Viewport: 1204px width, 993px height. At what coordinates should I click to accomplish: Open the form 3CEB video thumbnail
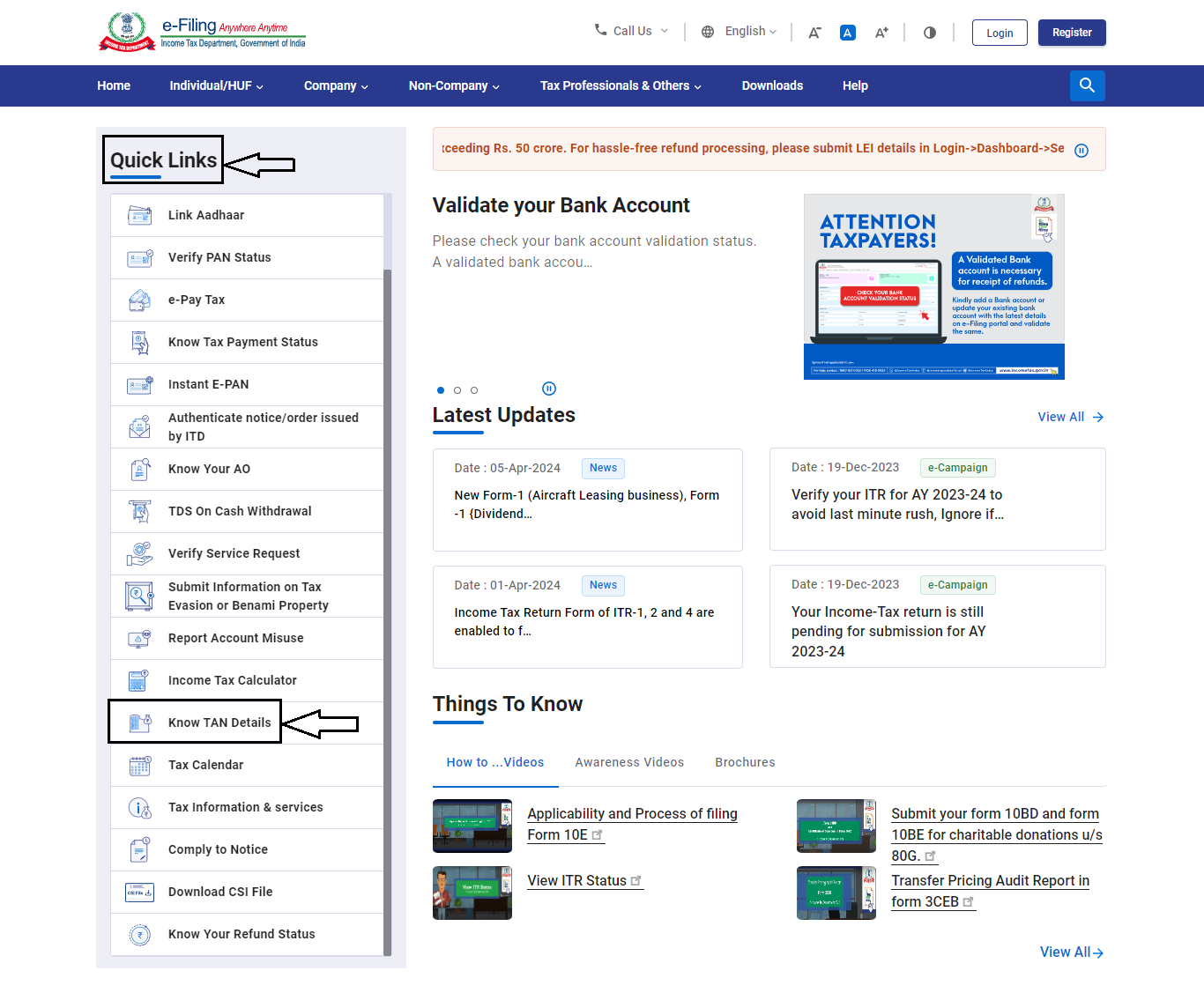click(836, 893)
